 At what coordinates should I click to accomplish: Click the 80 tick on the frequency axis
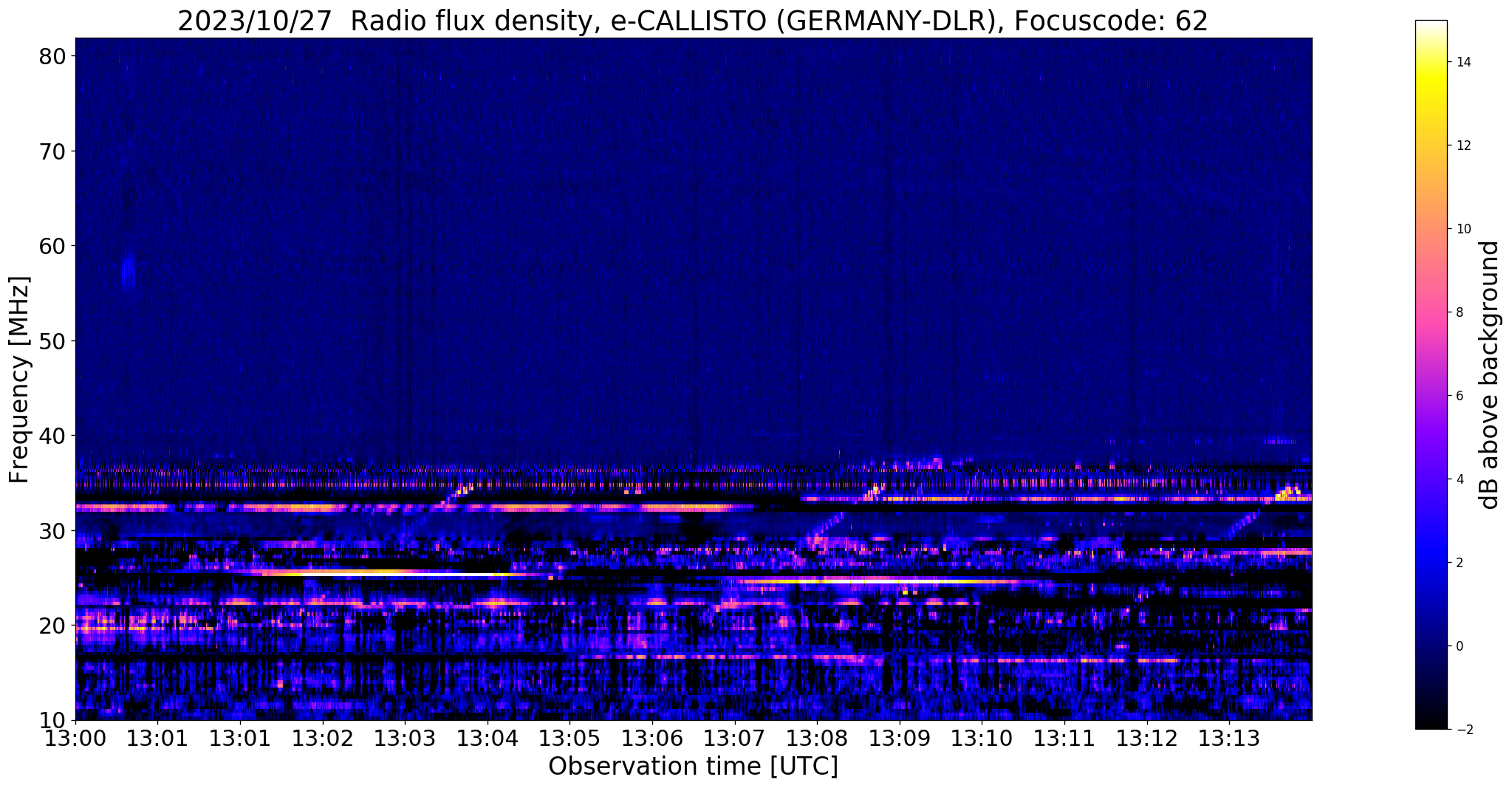[52, 56]
